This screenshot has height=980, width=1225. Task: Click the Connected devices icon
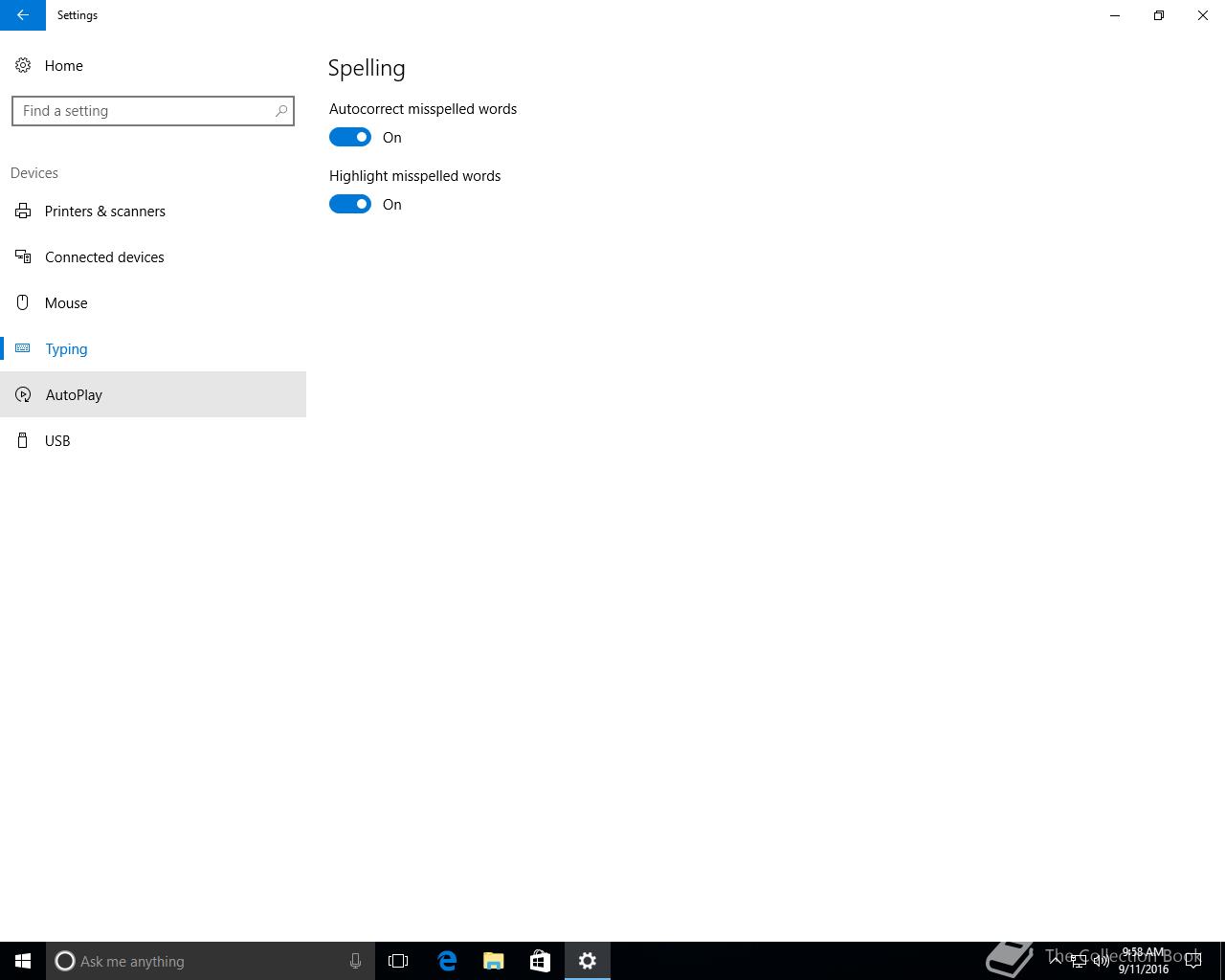pos(23,256)
